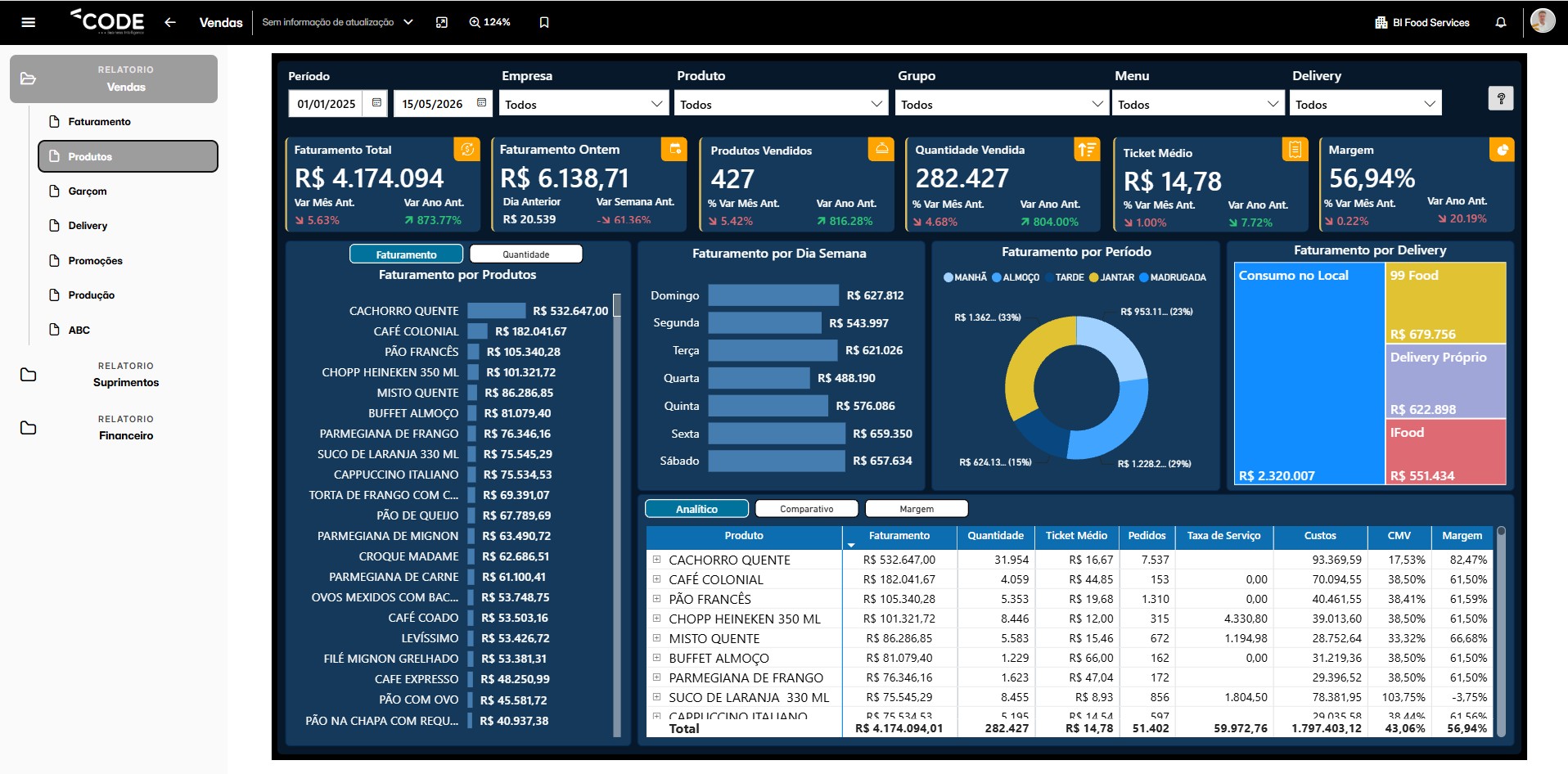Image resolution: width=1568 pixels, height=774 pixels.
Task: Click the Faturamento Total card icon
Action: [467, 149]
